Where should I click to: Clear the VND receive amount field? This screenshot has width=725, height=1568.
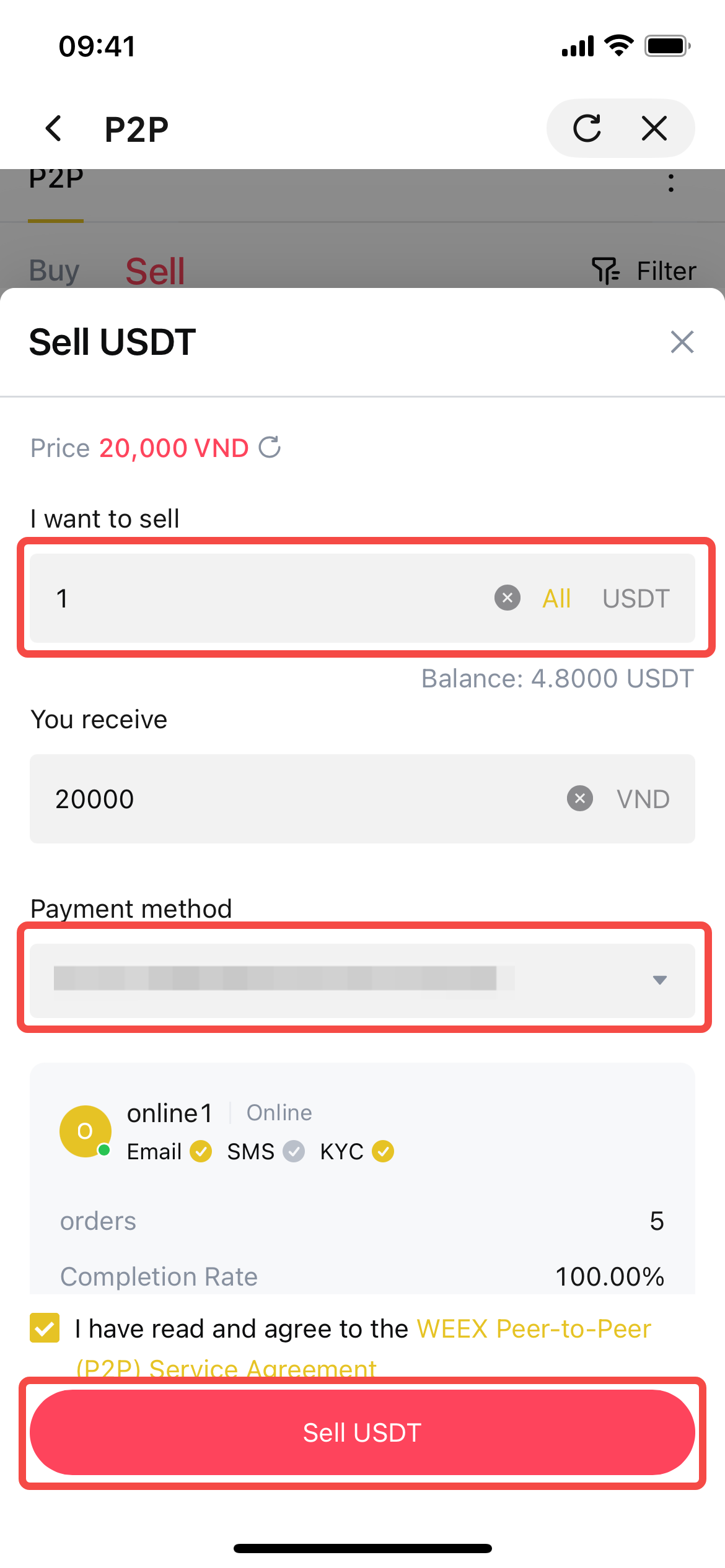click(579, 798)
